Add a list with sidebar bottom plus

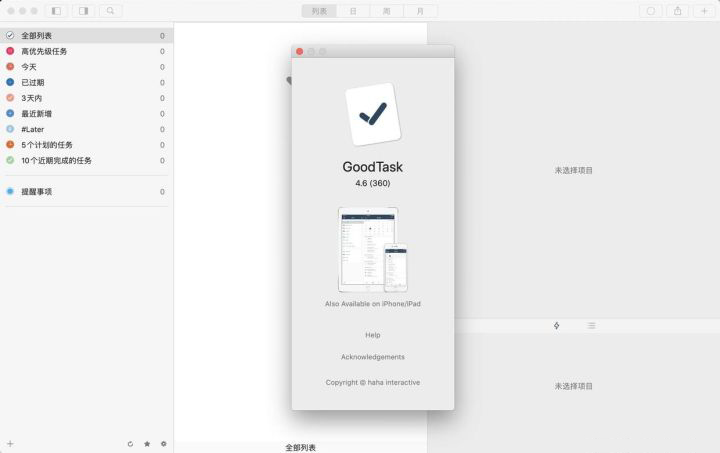10,443
